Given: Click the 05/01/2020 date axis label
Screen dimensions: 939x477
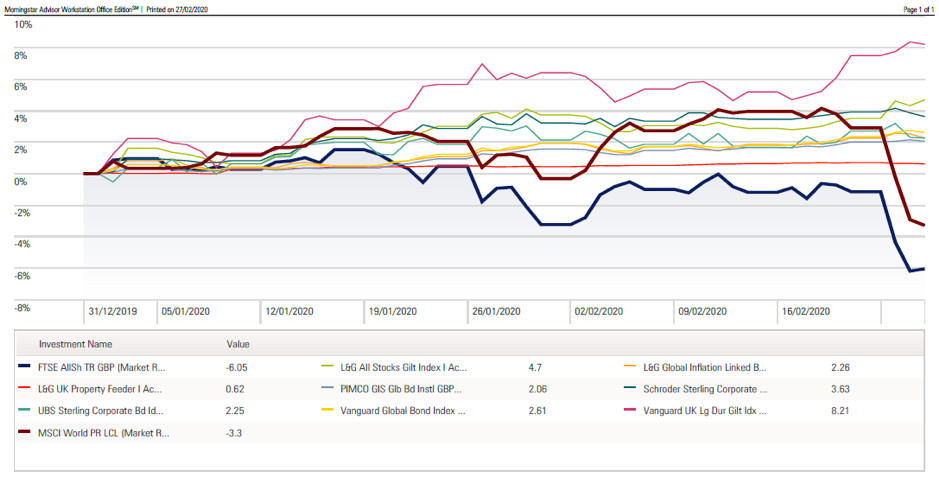Looking at the screenshot, I should pyautogui.click(x=186, y=311).
